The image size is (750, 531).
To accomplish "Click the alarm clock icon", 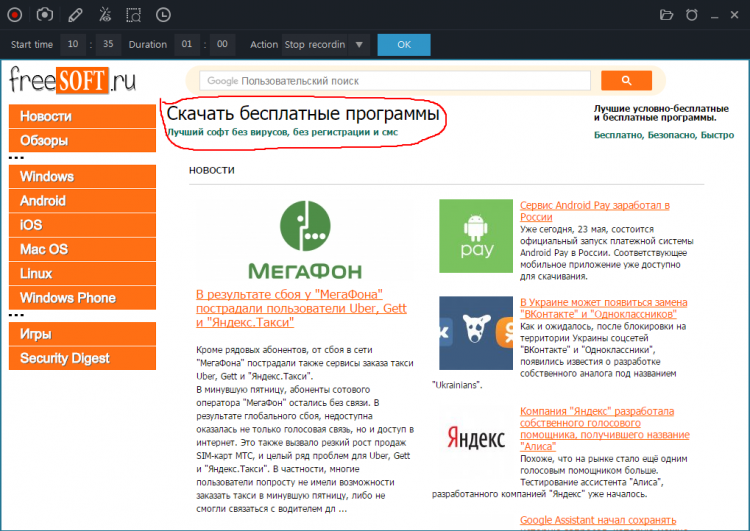I will coord(692,15).
